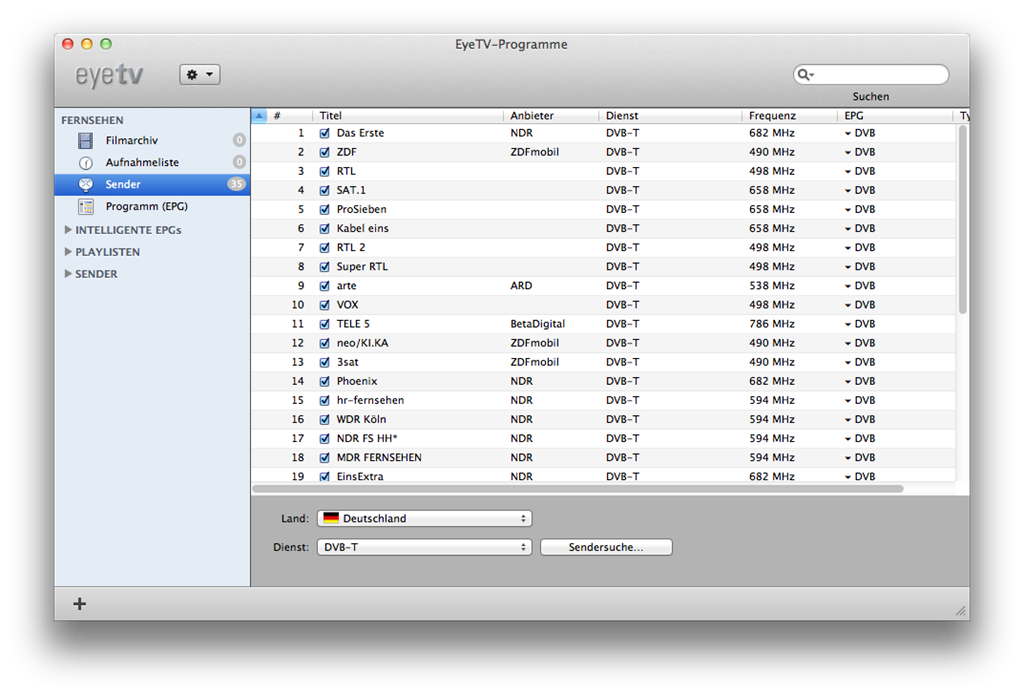The image size is (1024, 696).
Task: Uncheck the WDR Köln checkbox
Action: pos(325,419)
